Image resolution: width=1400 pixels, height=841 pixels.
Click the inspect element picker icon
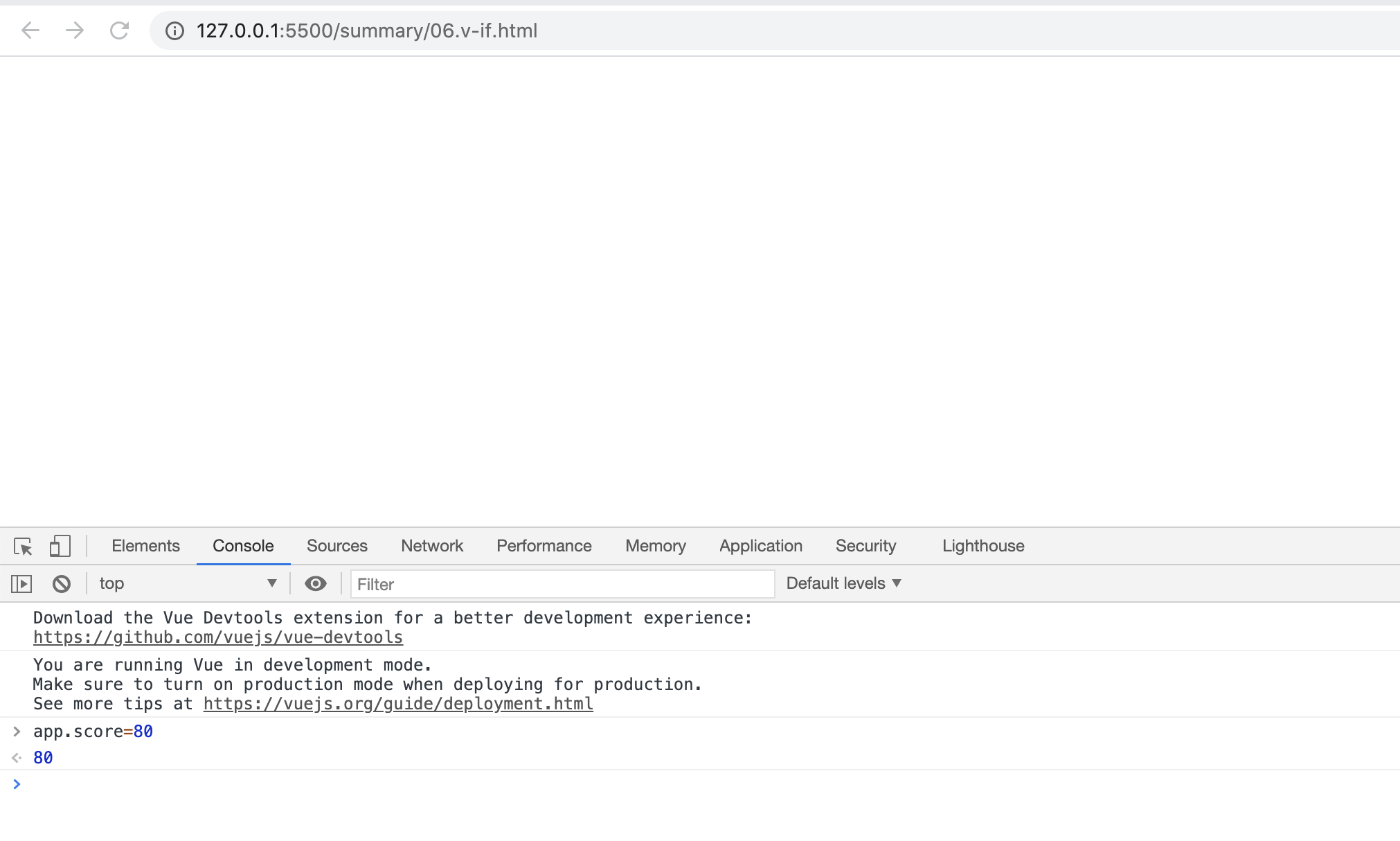point(23,547)
